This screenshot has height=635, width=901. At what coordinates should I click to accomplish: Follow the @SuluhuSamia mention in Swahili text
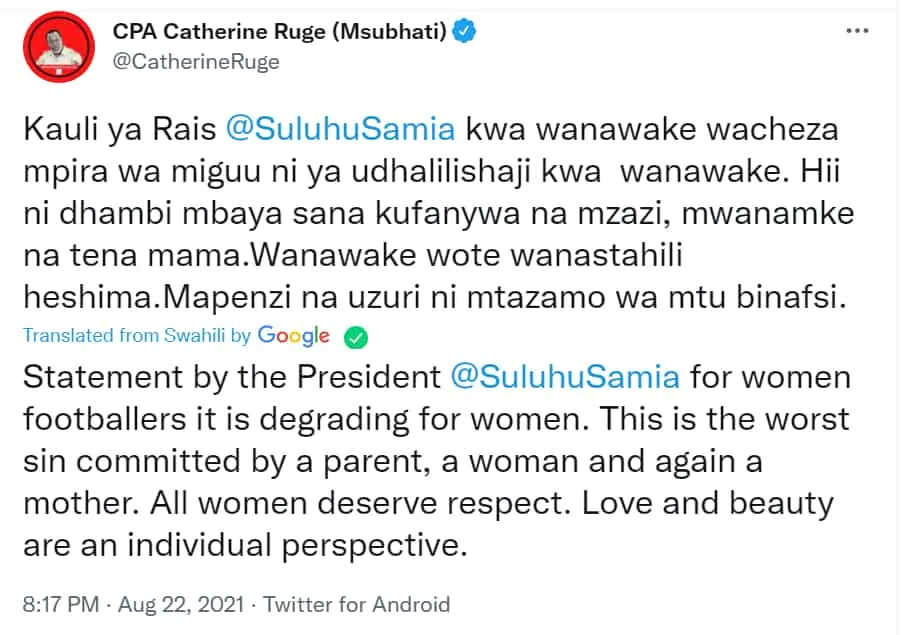click(x=340, y=129)
